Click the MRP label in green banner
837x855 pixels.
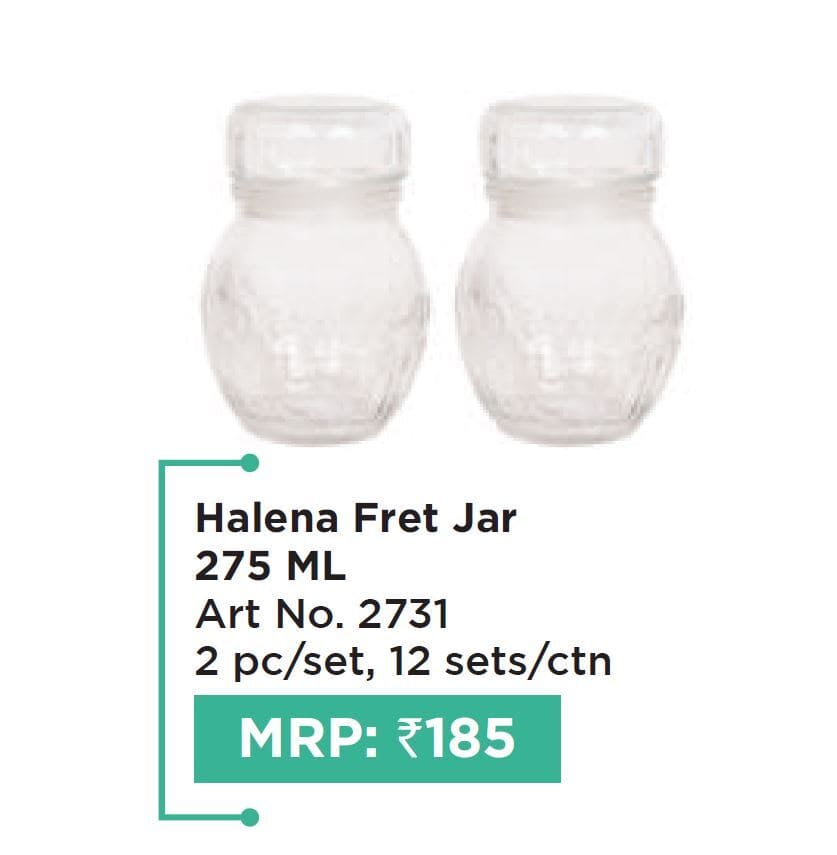click(x=308, y=739)
